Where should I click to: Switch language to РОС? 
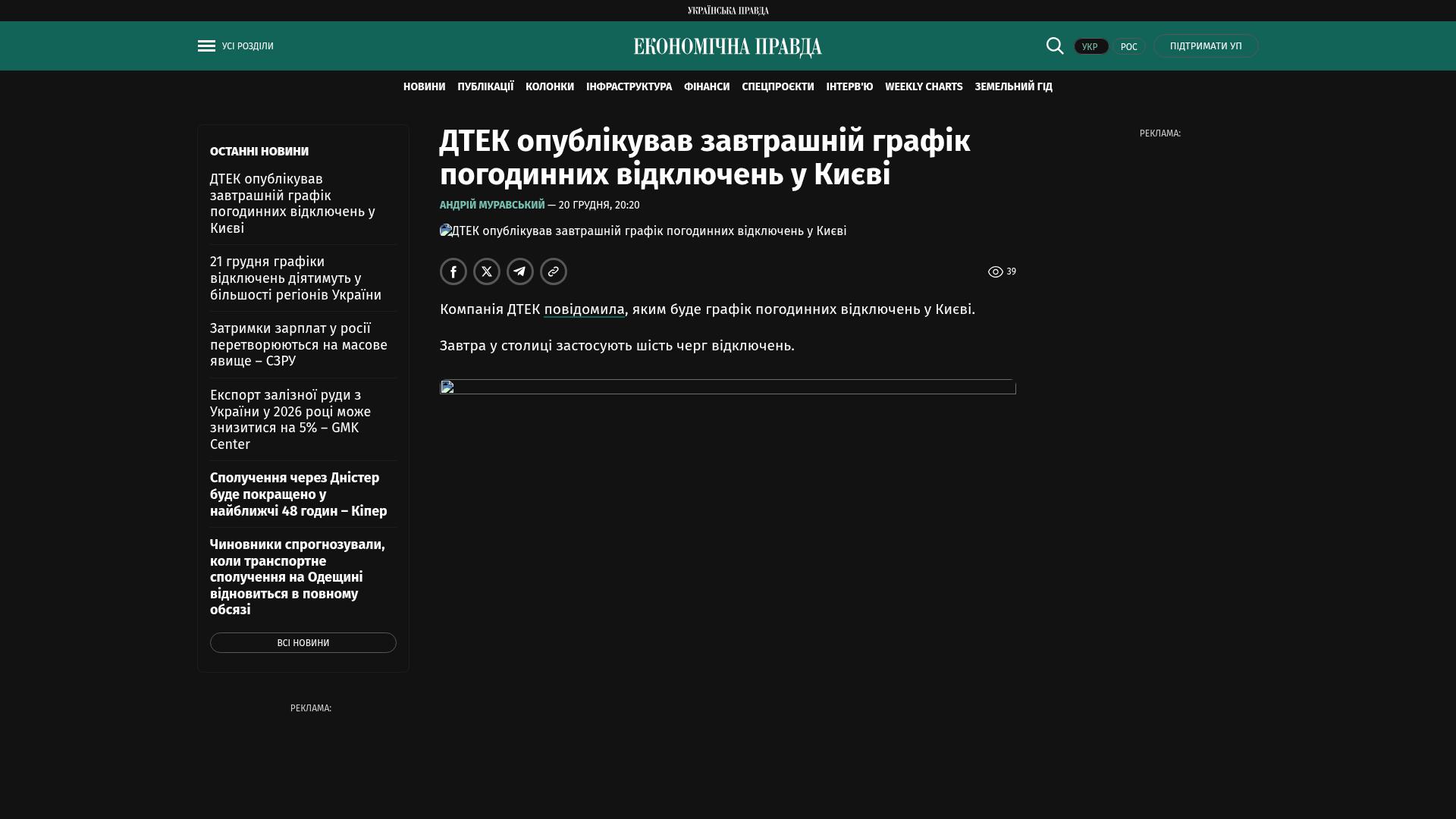point(1128,46)
